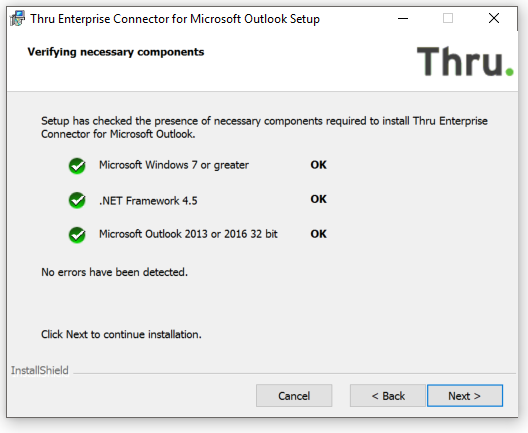
Task: Click green checkmark beside Windows 7 requirement
Action: coord(77,166)
